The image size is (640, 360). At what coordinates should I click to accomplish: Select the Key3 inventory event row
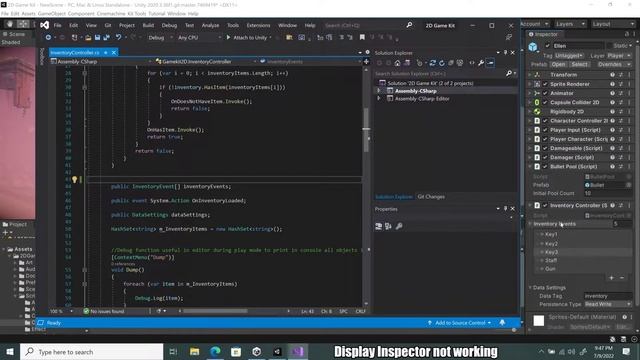click(584, 252)
